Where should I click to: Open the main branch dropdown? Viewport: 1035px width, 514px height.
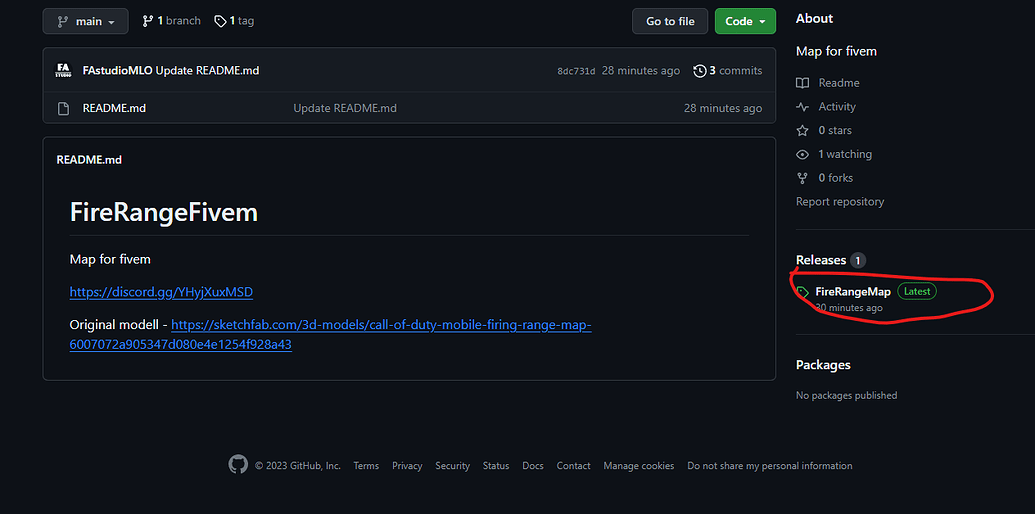pyautogui.click(x=85, y=21)
